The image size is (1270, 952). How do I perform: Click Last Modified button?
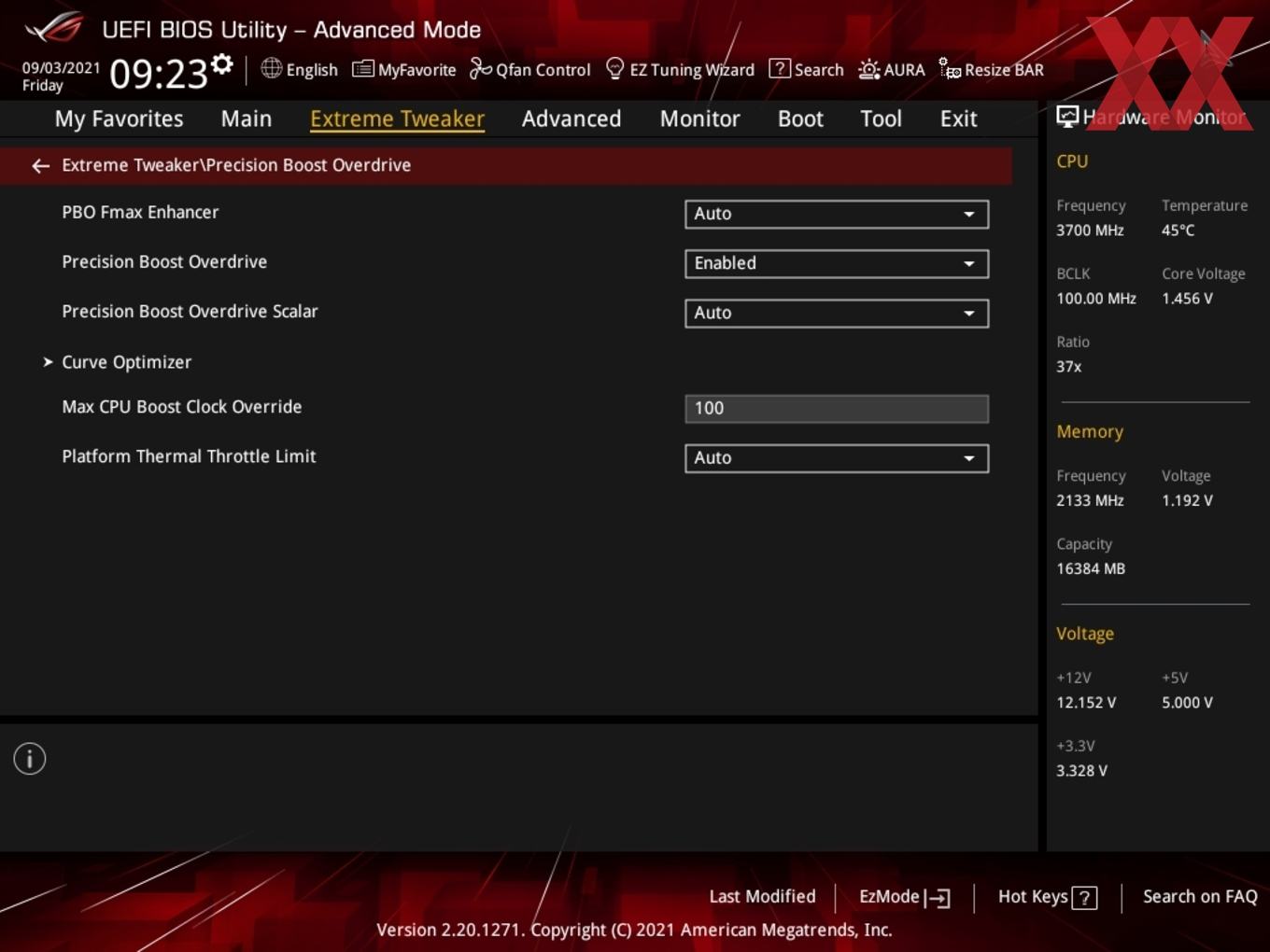762,896
